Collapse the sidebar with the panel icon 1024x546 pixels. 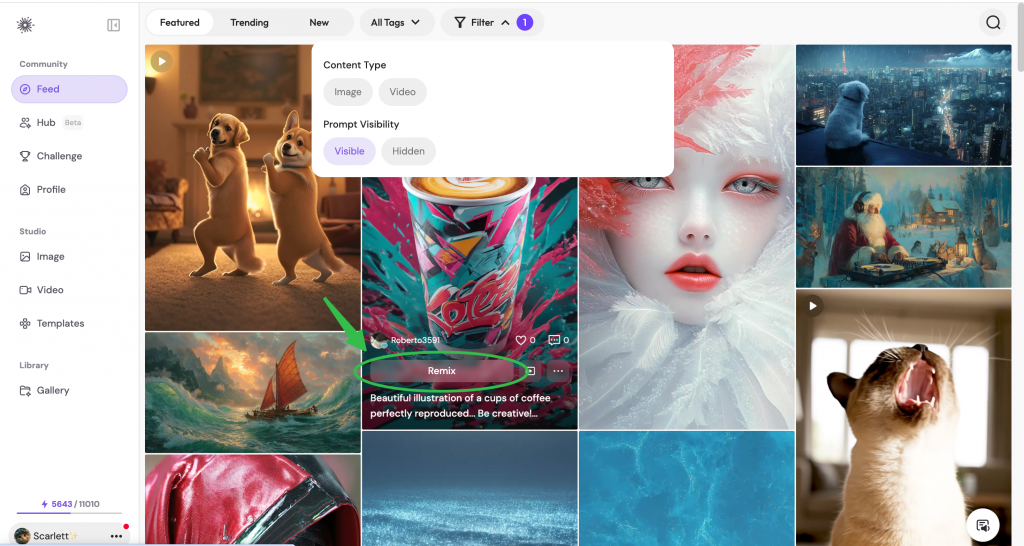coord(114,25)
